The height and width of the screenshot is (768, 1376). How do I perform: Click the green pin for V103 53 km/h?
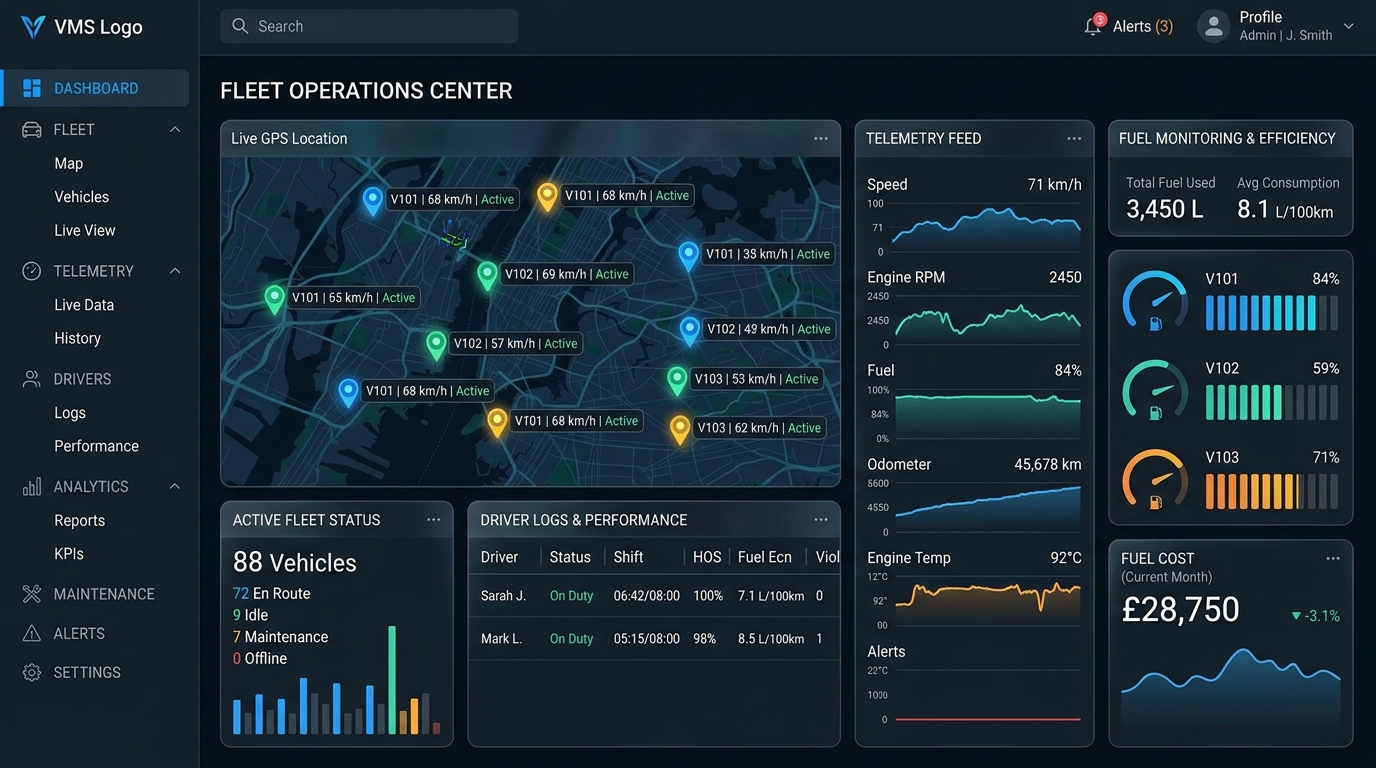[677, 380]
